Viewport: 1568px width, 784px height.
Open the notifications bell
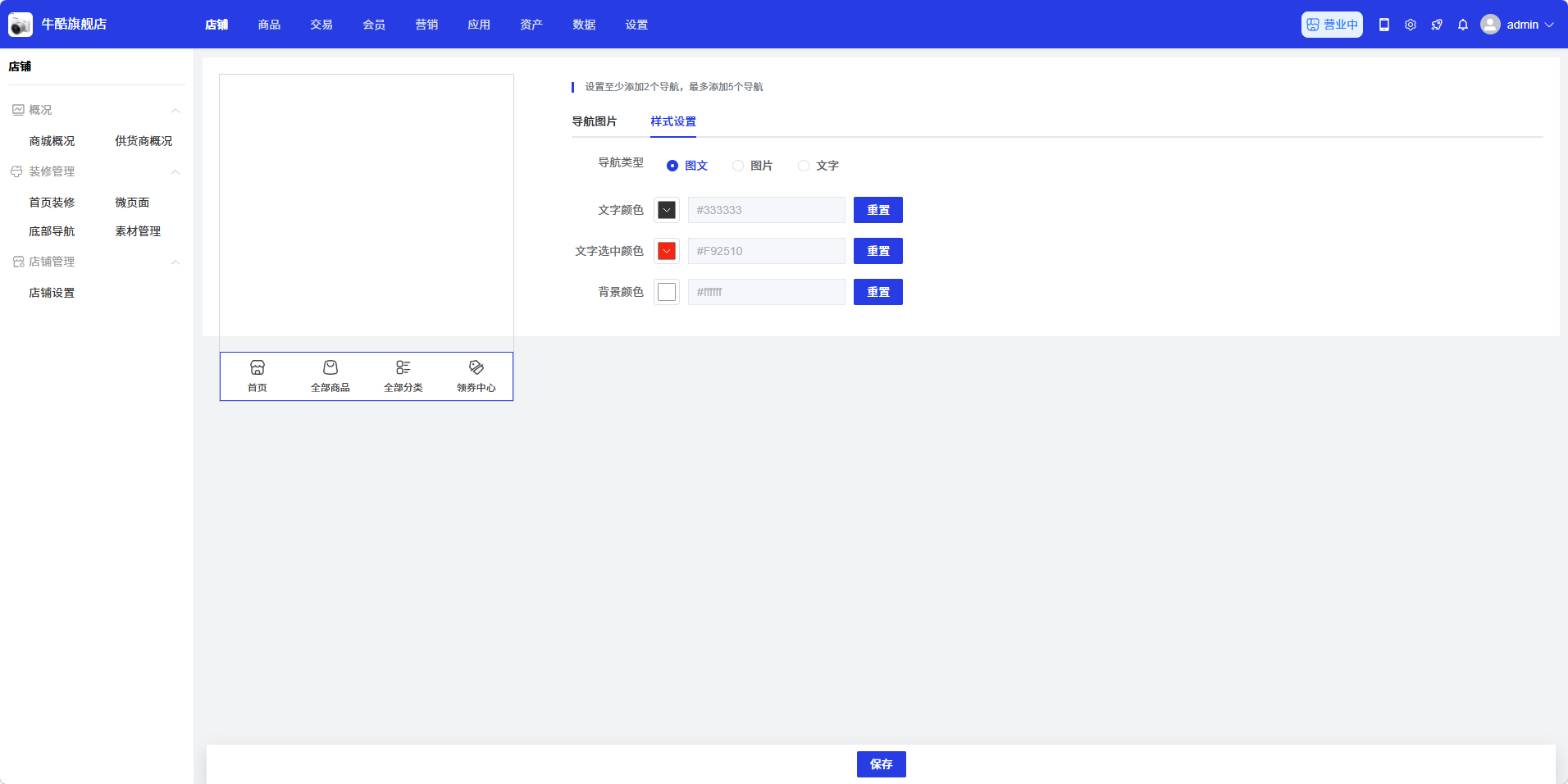point(1463,25)
